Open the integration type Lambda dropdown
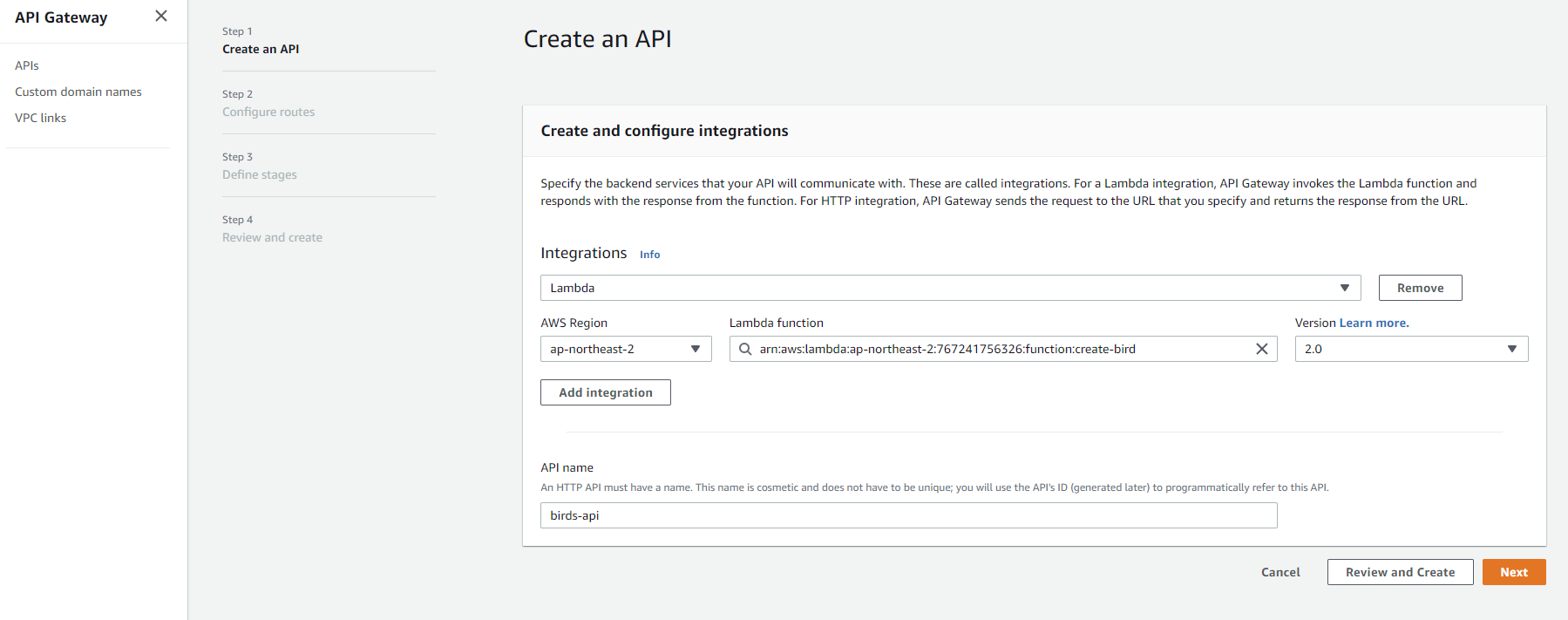1568x620 pixels. click(950, 288)
